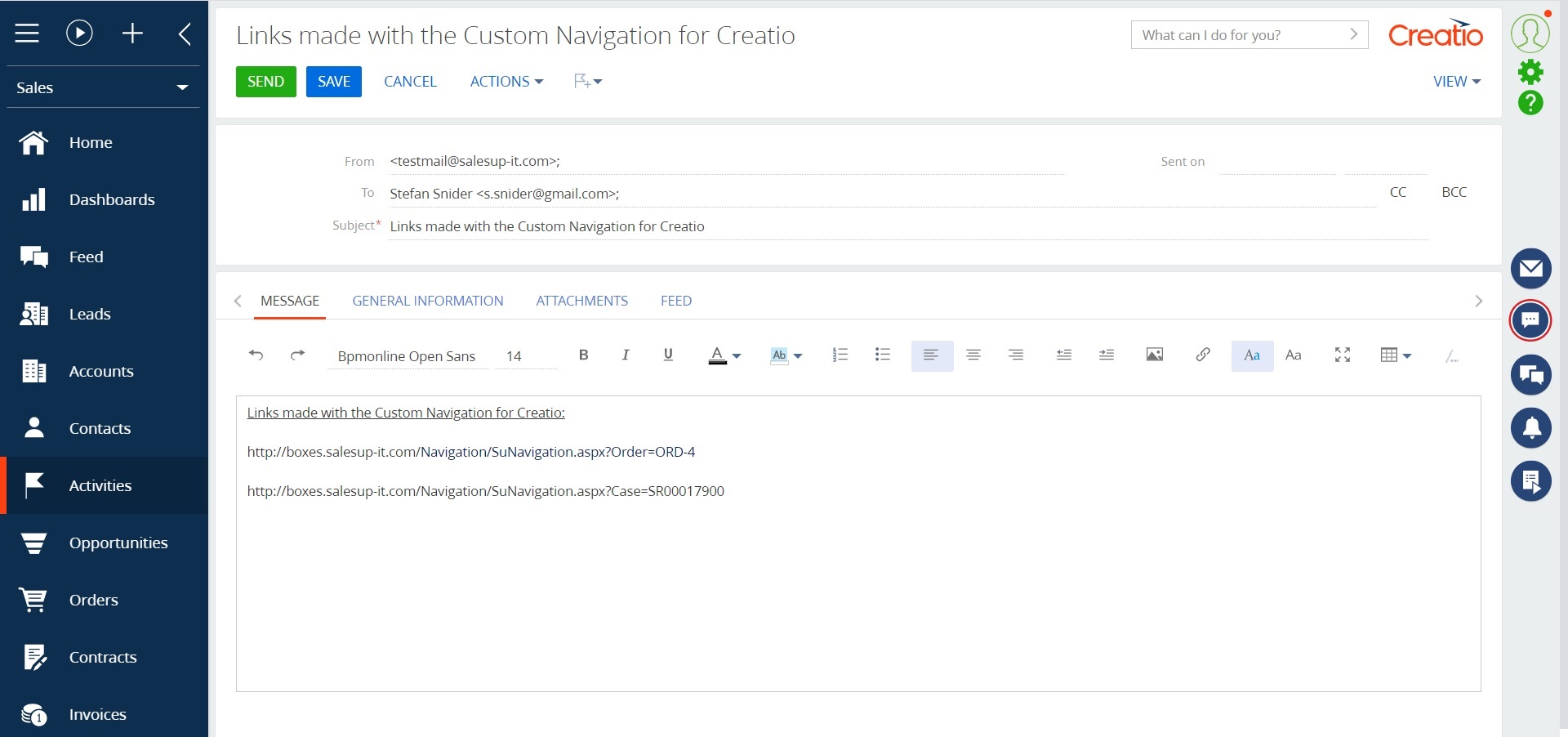Insert a bulleted list
The width and height of the screenshot is (1568, 737).
click(x=883, y=355)
